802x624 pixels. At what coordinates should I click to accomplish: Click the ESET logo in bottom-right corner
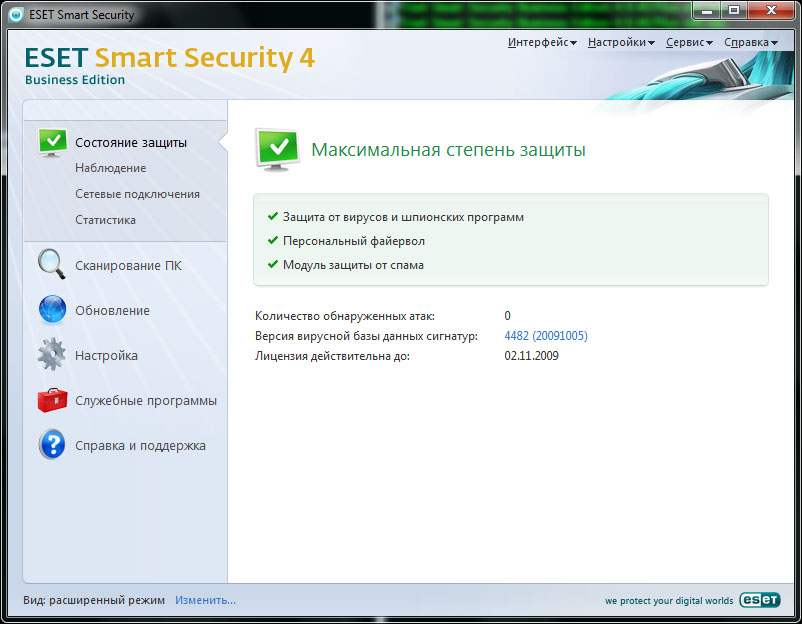click(x=759, y=601)
